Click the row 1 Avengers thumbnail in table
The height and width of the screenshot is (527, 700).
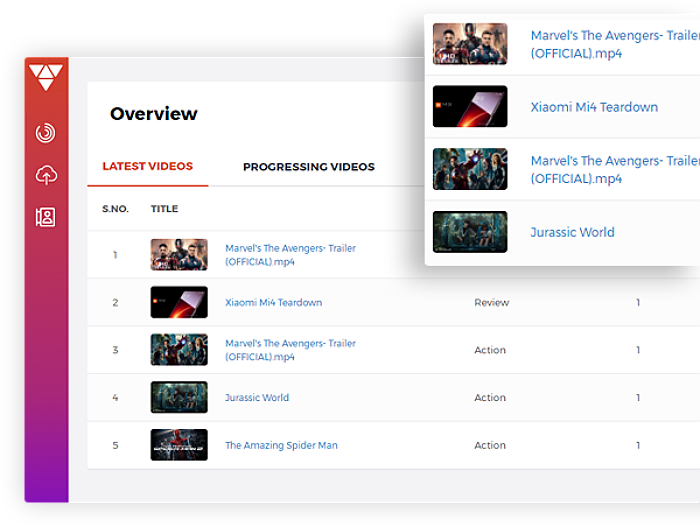[x=179, y=255]
